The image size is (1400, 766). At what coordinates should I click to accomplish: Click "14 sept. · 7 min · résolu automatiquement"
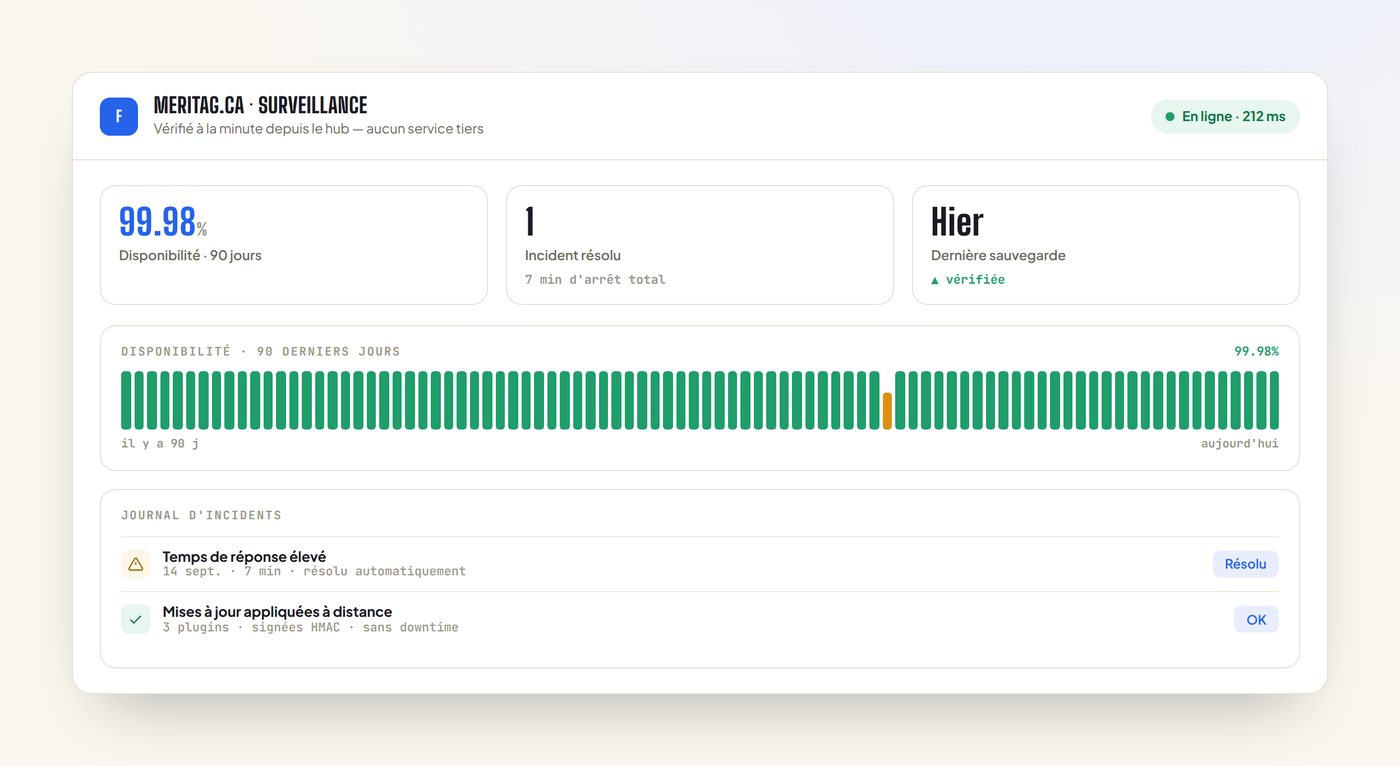[x=314, y=572]
